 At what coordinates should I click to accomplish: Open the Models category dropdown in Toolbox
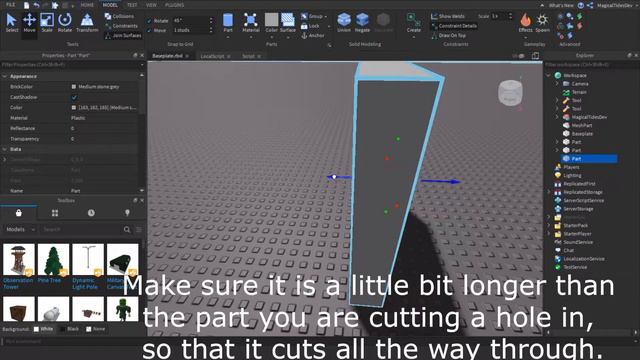pos(20,229)
